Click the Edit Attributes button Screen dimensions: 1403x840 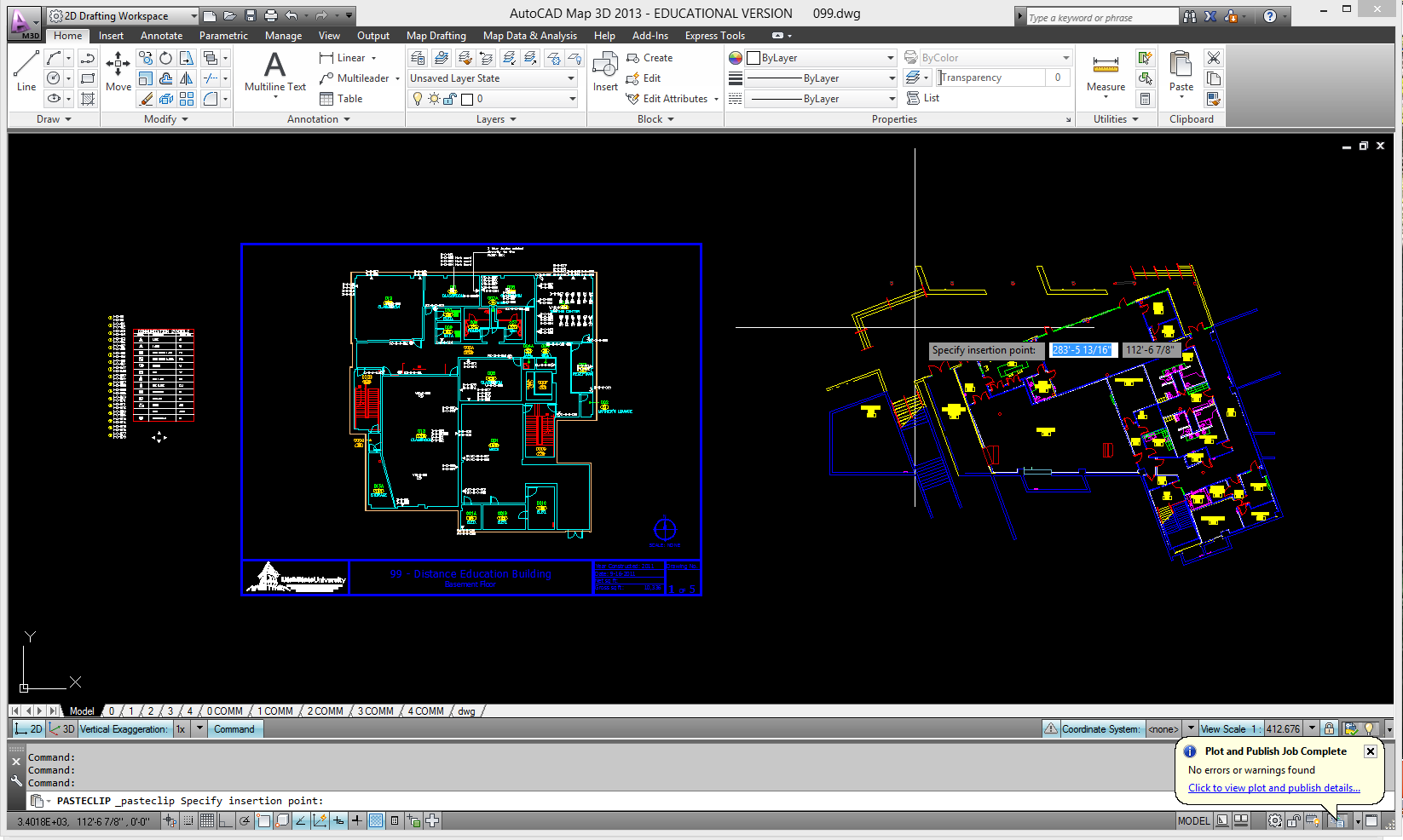click(672, 98)
